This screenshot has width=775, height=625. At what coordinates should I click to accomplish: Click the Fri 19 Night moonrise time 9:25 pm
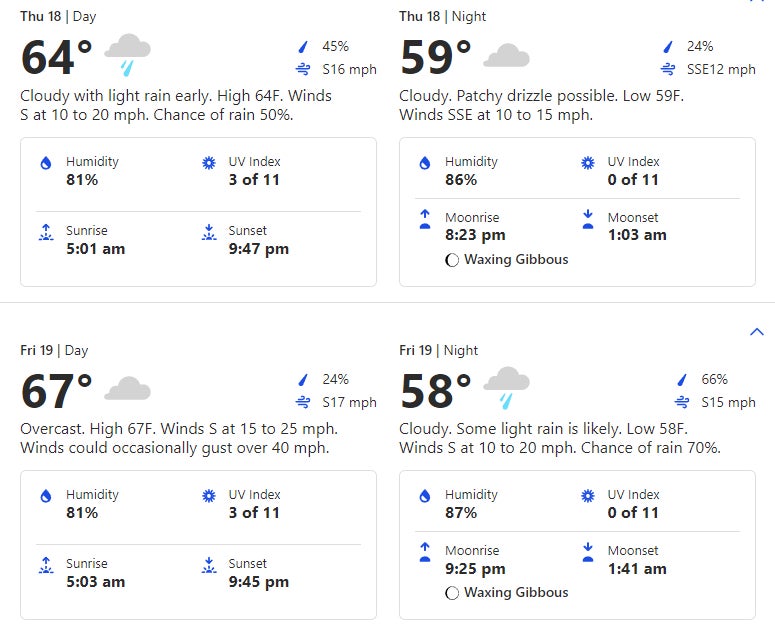[475, 569]
